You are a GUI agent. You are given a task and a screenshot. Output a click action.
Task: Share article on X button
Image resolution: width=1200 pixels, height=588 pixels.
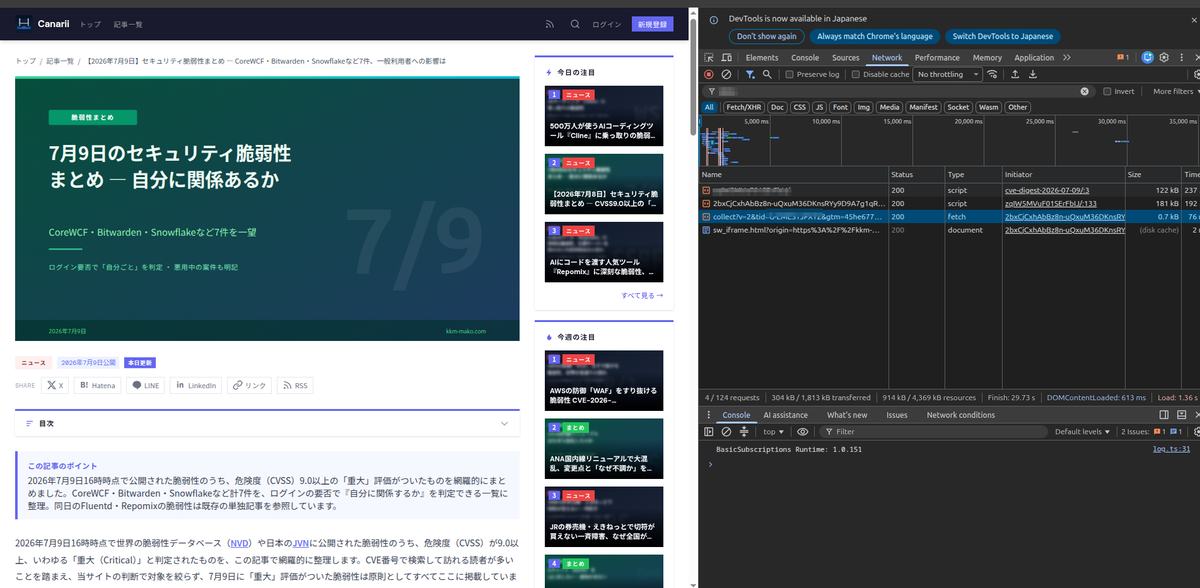pyautogui.click(x=55, y=385)
